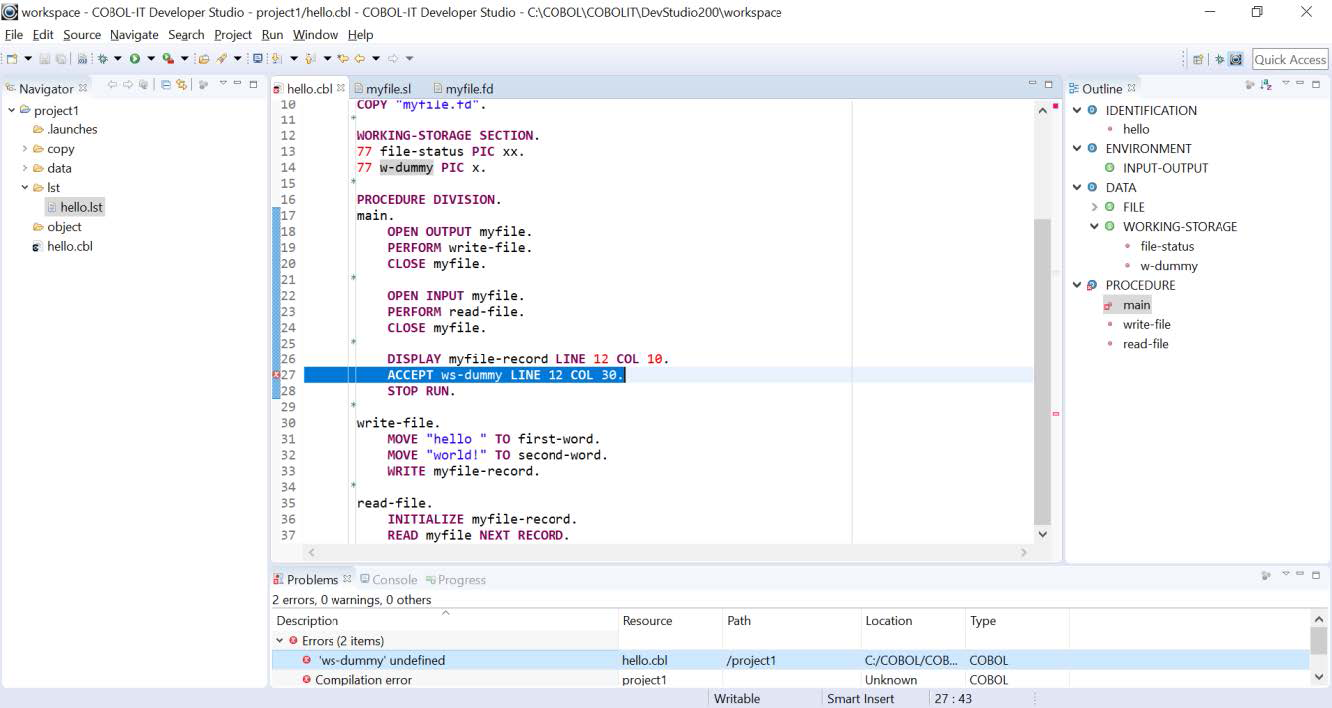The height and width of the screenshot is (708, 1332).
Task: Toggle the Problems view filter
Action: pos(1266,575)
